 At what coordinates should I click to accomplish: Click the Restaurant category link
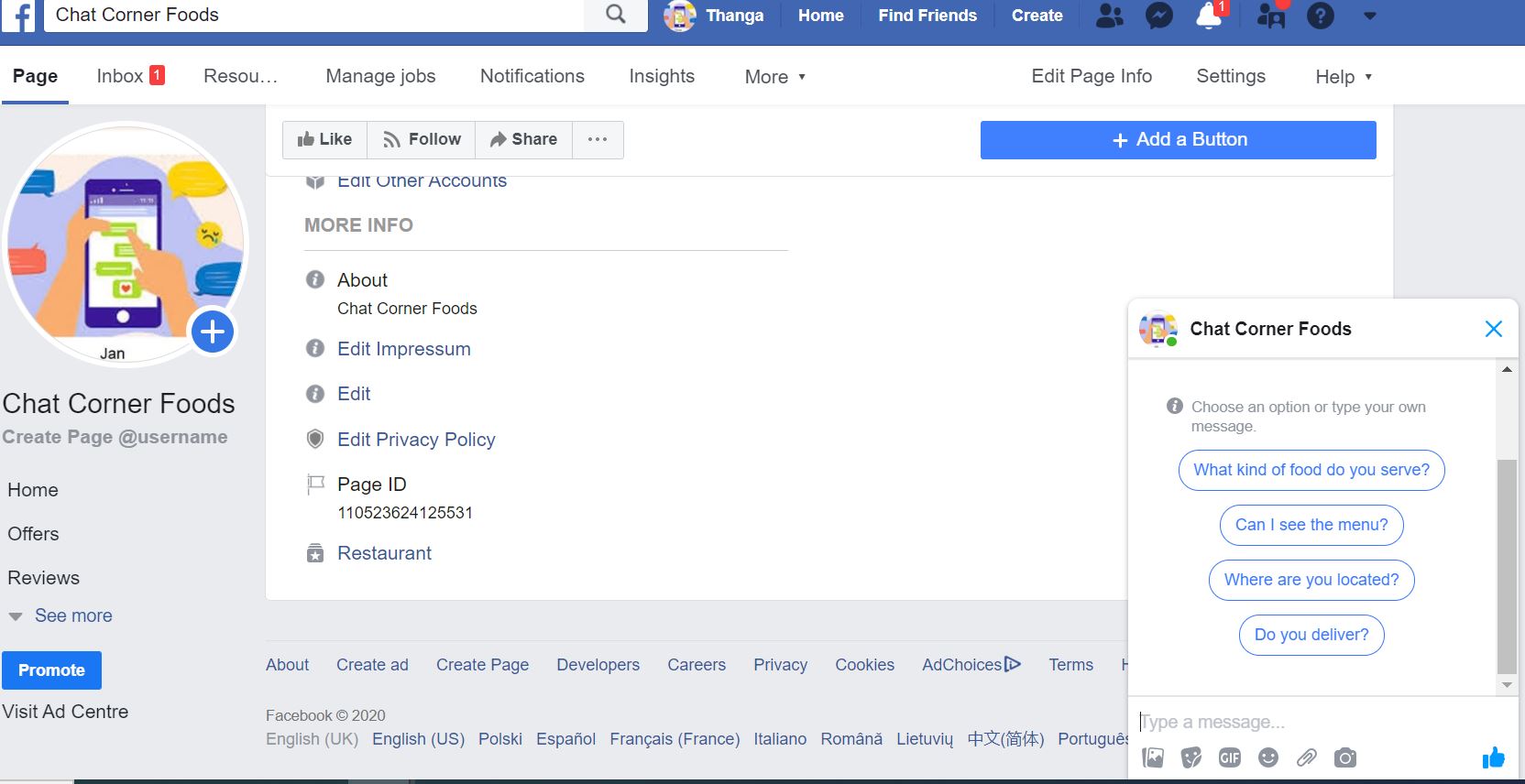point(384,553)
